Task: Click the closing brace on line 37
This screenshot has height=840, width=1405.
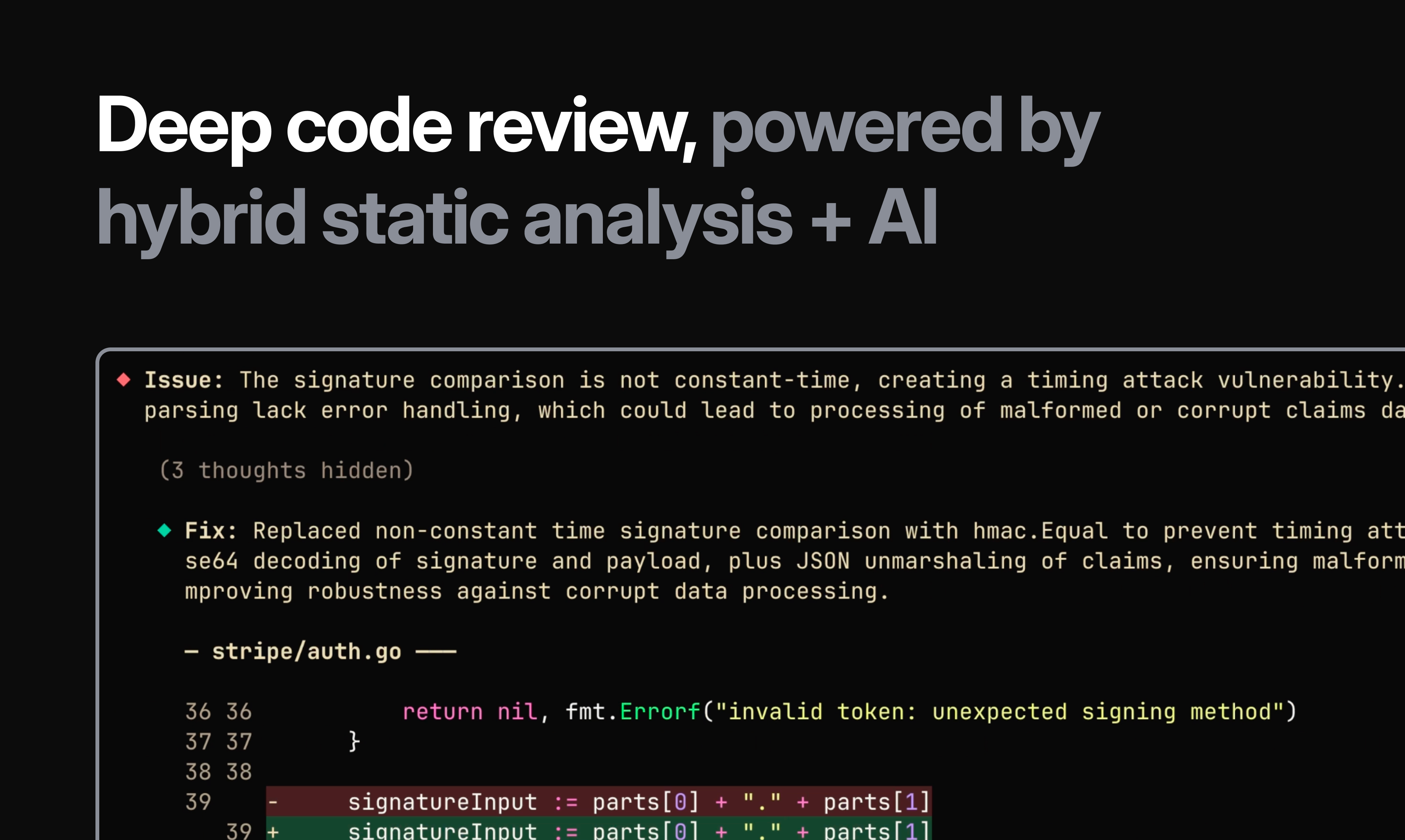Action: point(354,741)
